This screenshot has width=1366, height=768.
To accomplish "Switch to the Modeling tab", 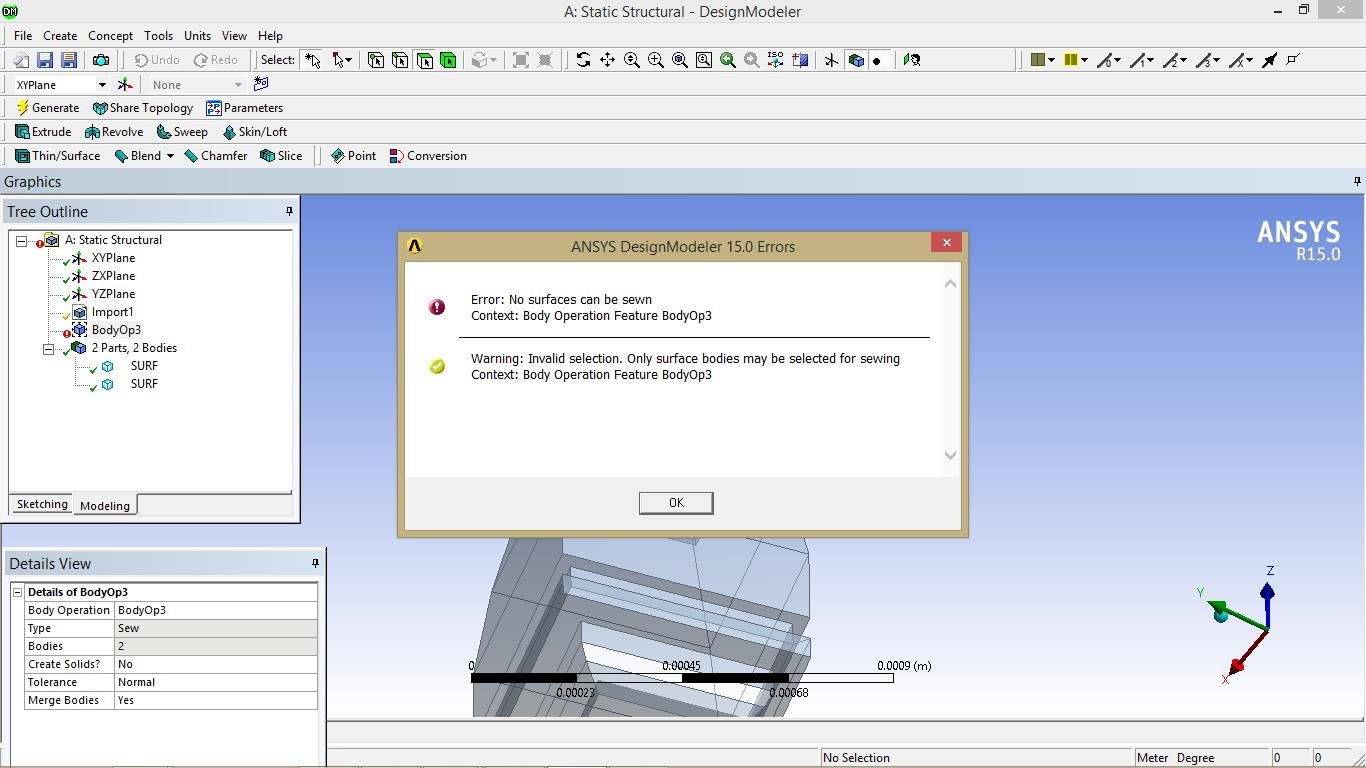I will 105,505.
